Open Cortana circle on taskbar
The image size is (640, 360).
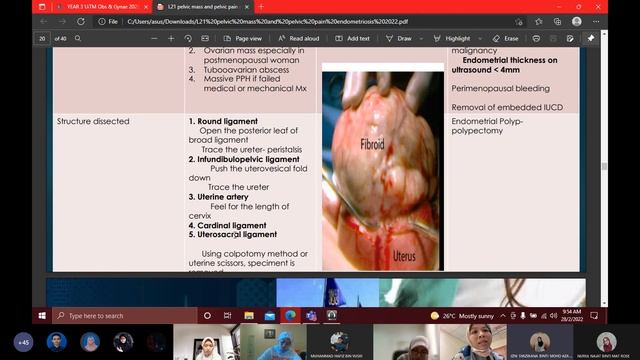(x=207, y=316)
